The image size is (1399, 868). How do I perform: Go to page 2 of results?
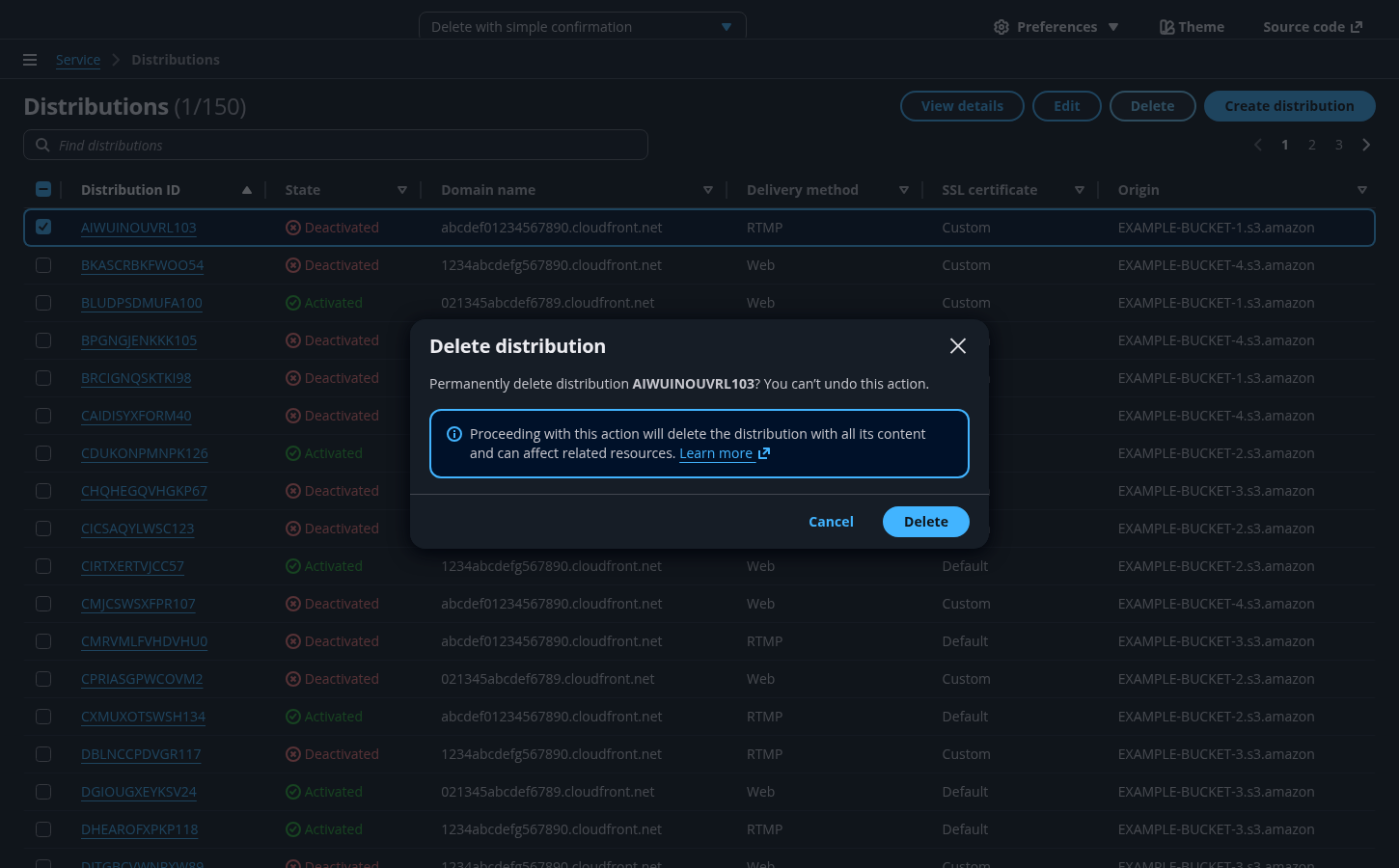coord(1312,145)
